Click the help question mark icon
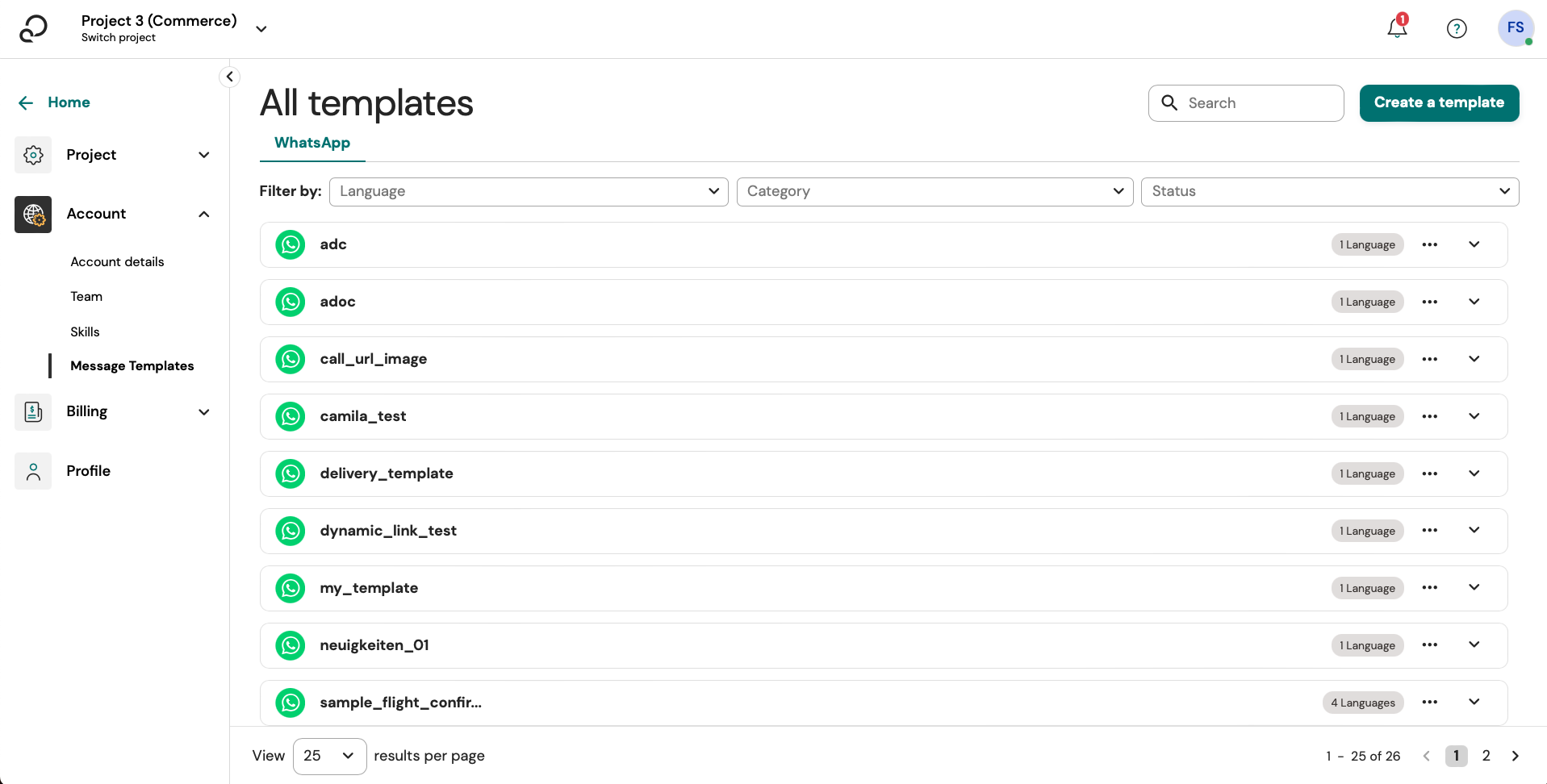The image size is (1547, 784). pos(1457,29)
